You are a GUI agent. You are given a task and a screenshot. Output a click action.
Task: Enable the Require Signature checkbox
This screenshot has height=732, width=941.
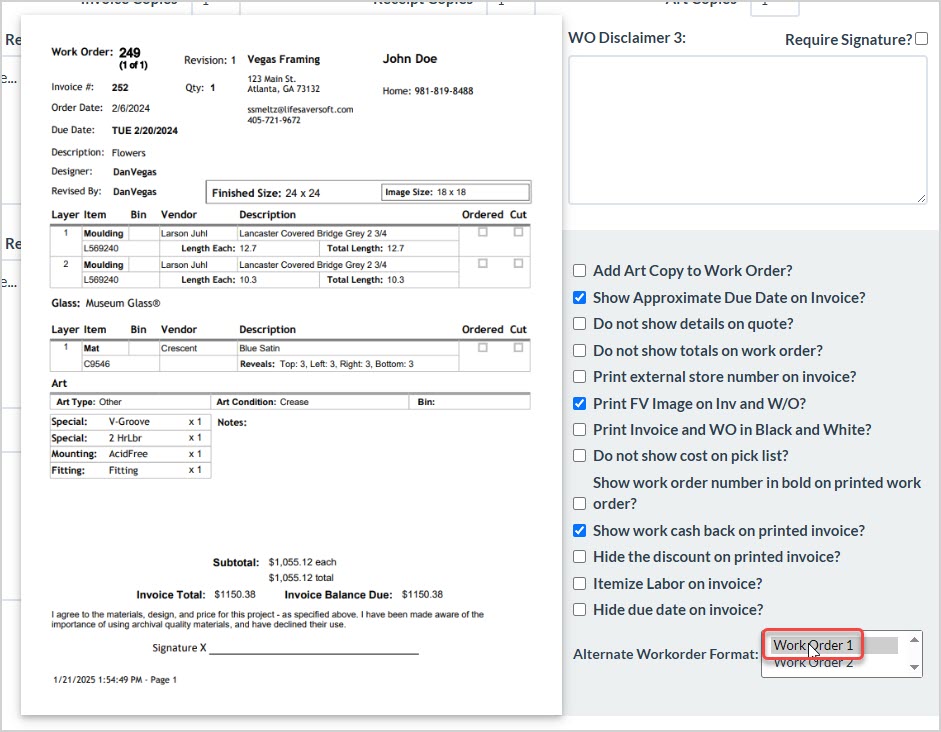921,38
